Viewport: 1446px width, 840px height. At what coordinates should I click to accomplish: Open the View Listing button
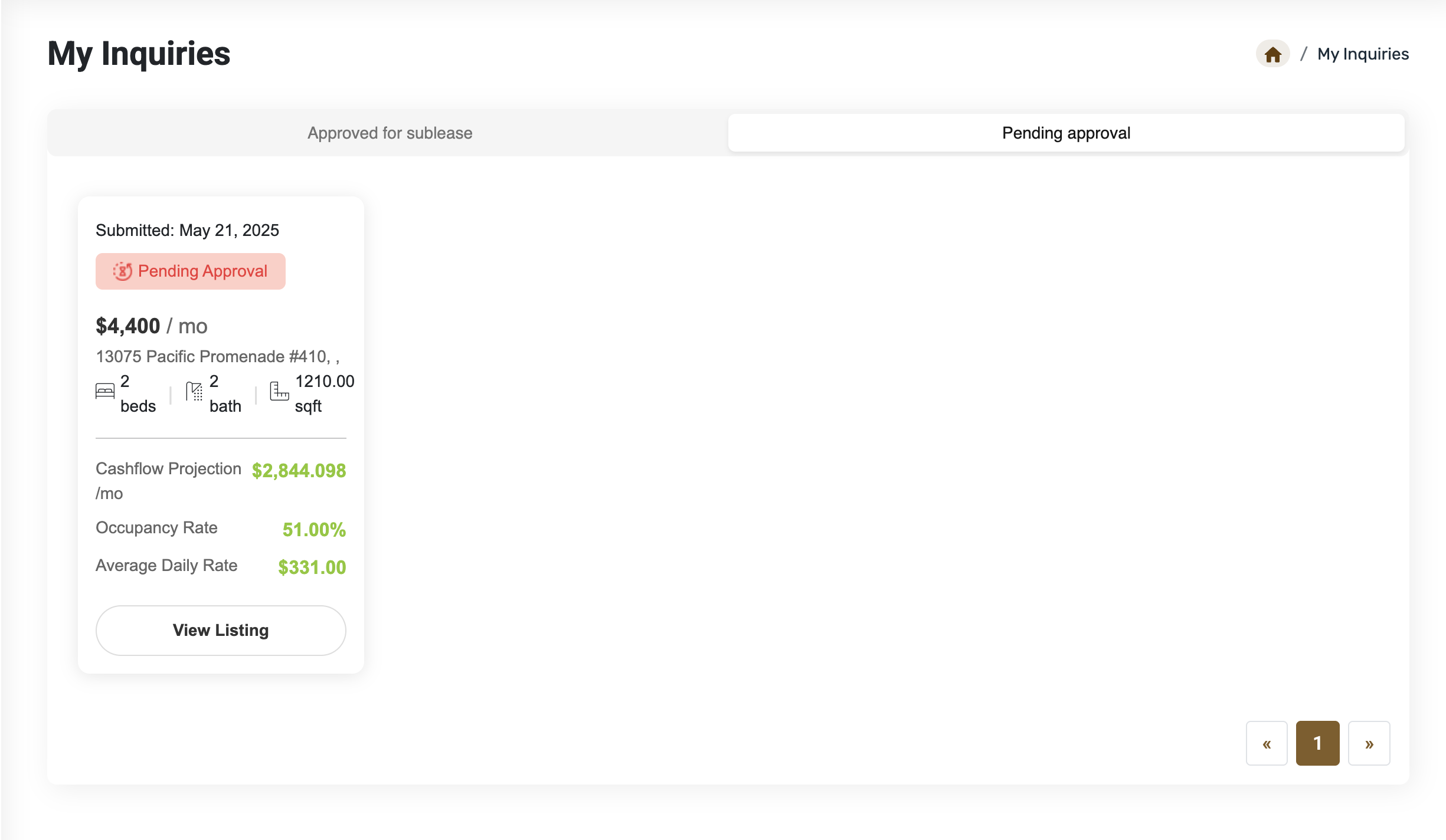221,630
